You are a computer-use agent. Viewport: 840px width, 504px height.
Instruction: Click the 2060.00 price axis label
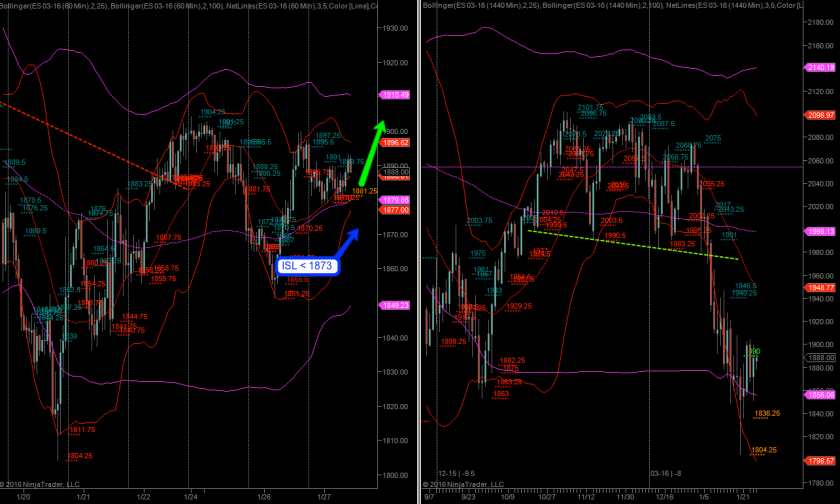pyautogui.click(x=822, y=161)
